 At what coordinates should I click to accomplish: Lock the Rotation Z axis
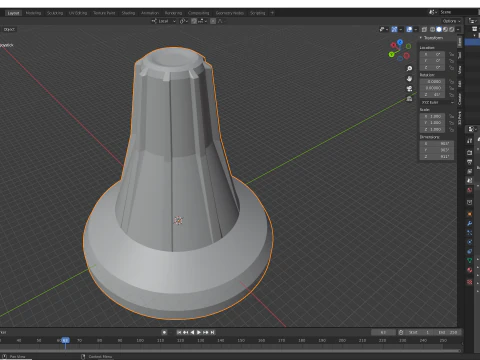point(451,95)
